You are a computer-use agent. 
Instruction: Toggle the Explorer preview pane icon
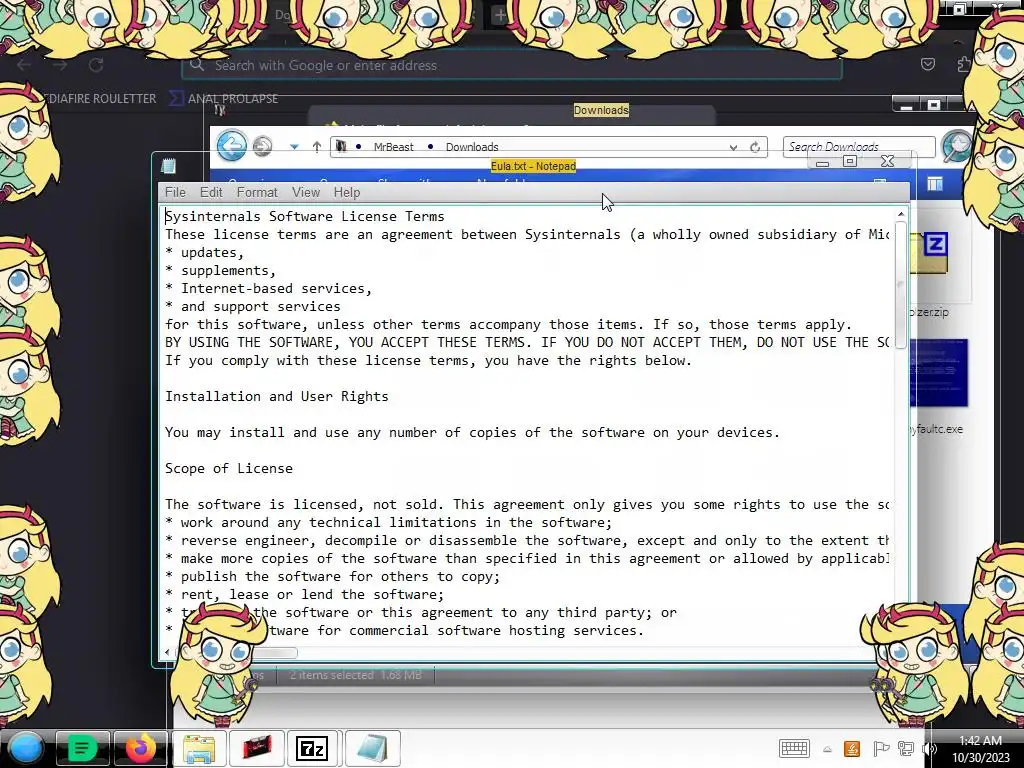pos(935,185)
